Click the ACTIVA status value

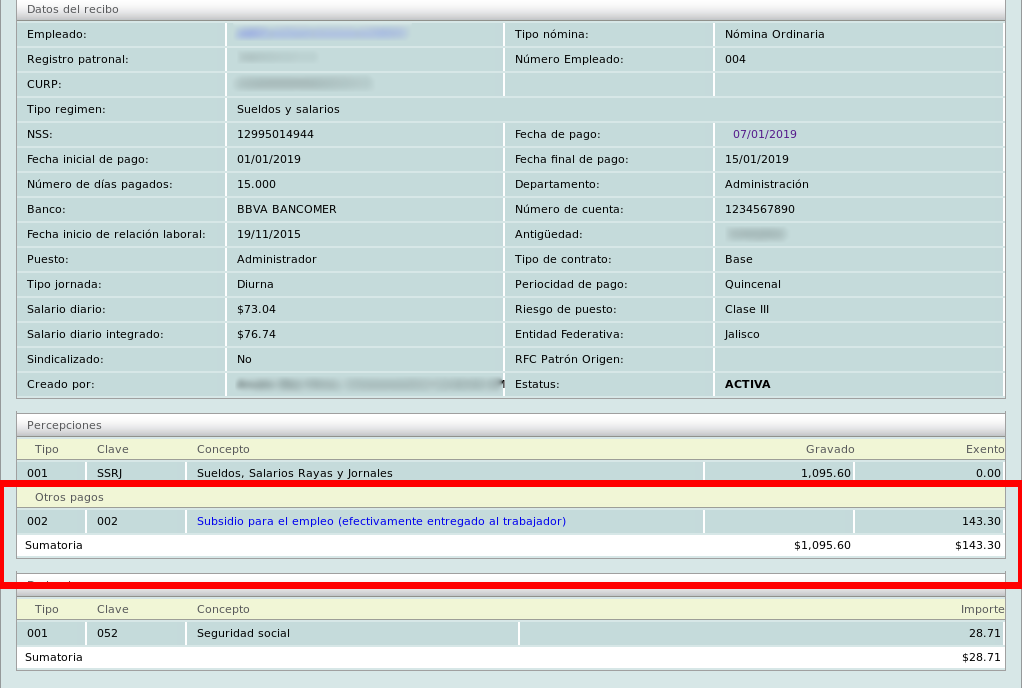[747, 384]
